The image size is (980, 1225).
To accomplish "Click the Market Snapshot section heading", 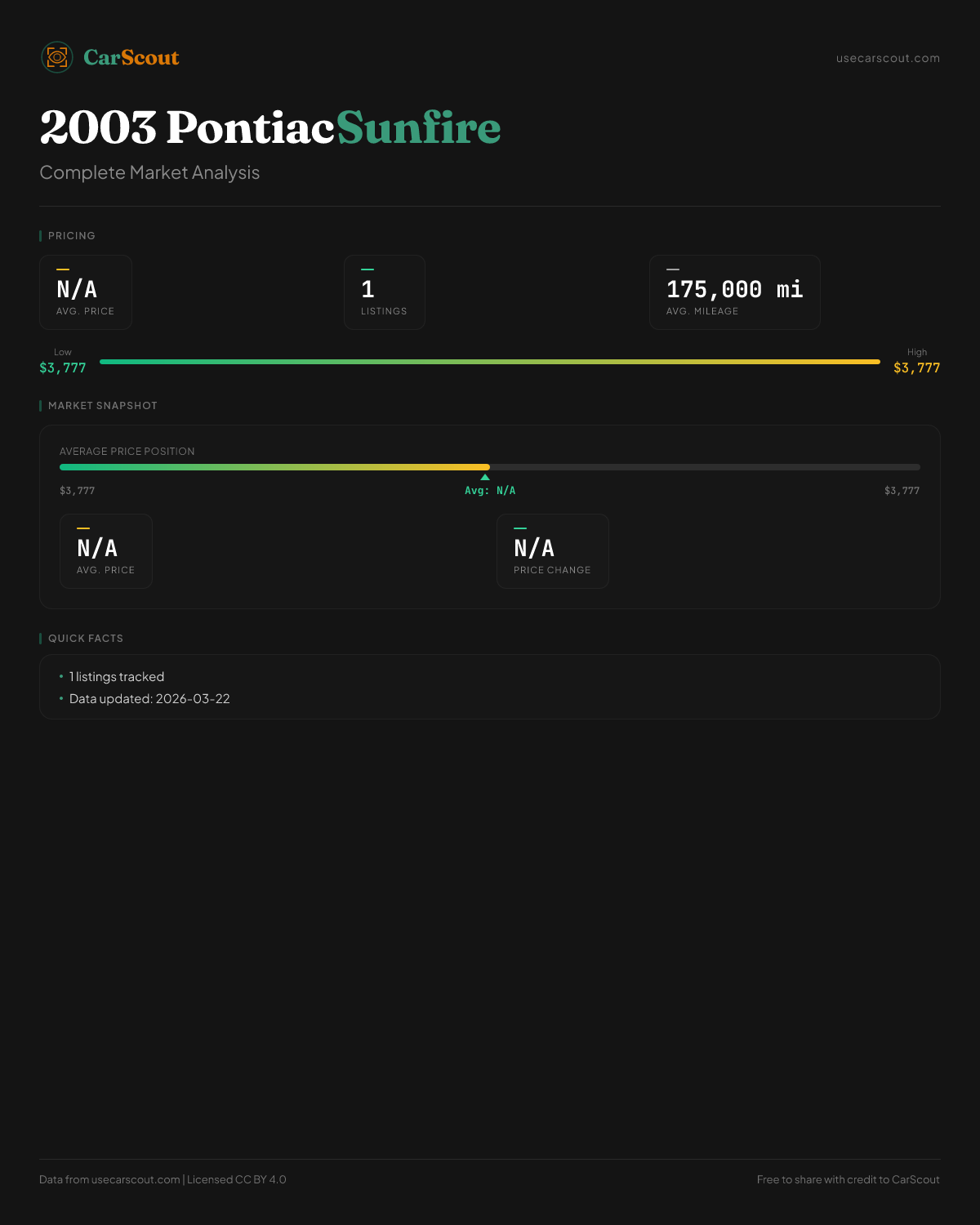I will [x=103, y=406].
